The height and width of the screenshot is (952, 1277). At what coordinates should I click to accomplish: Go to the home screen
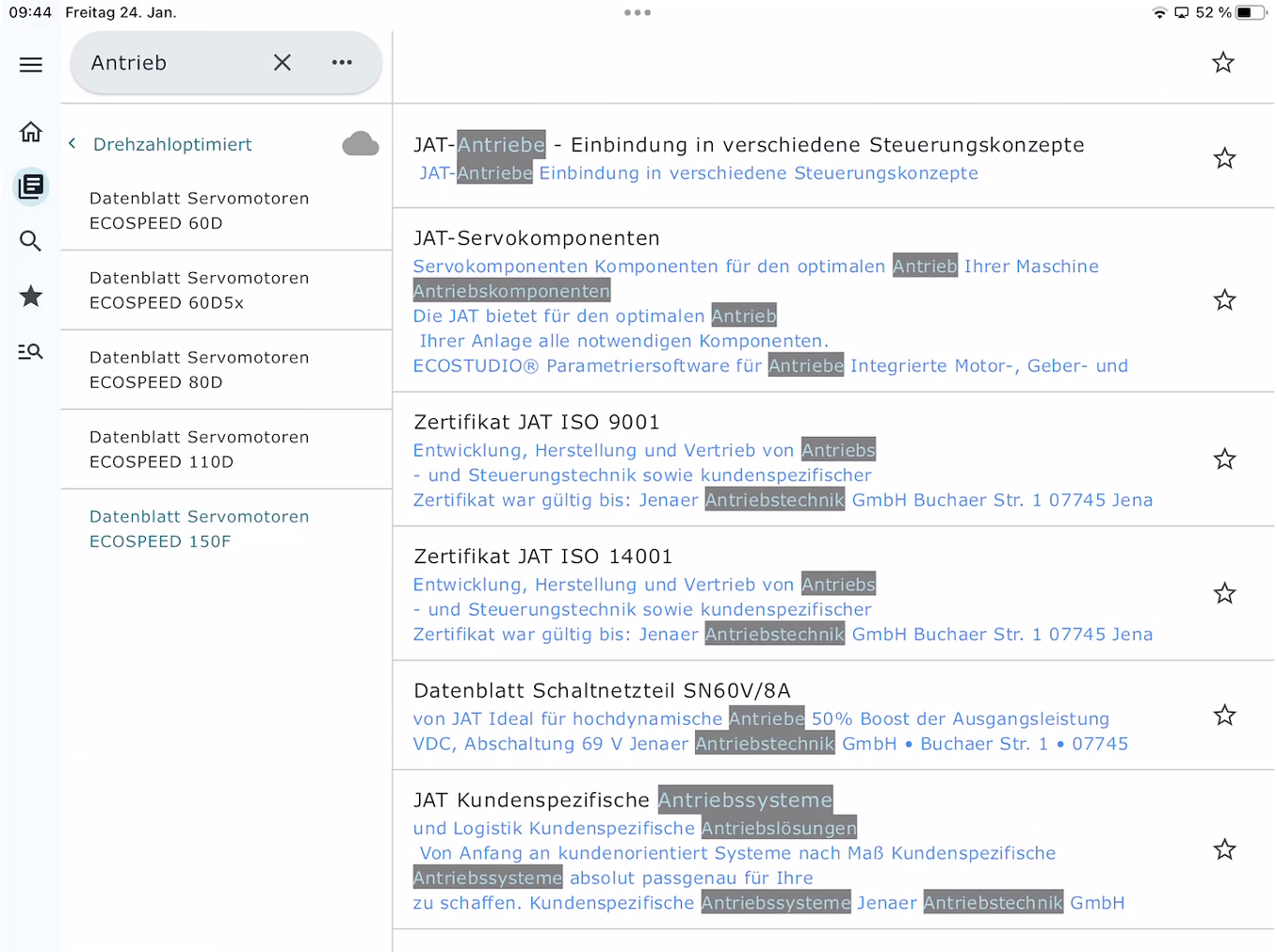pyautogui.click(x=31, y=132)
